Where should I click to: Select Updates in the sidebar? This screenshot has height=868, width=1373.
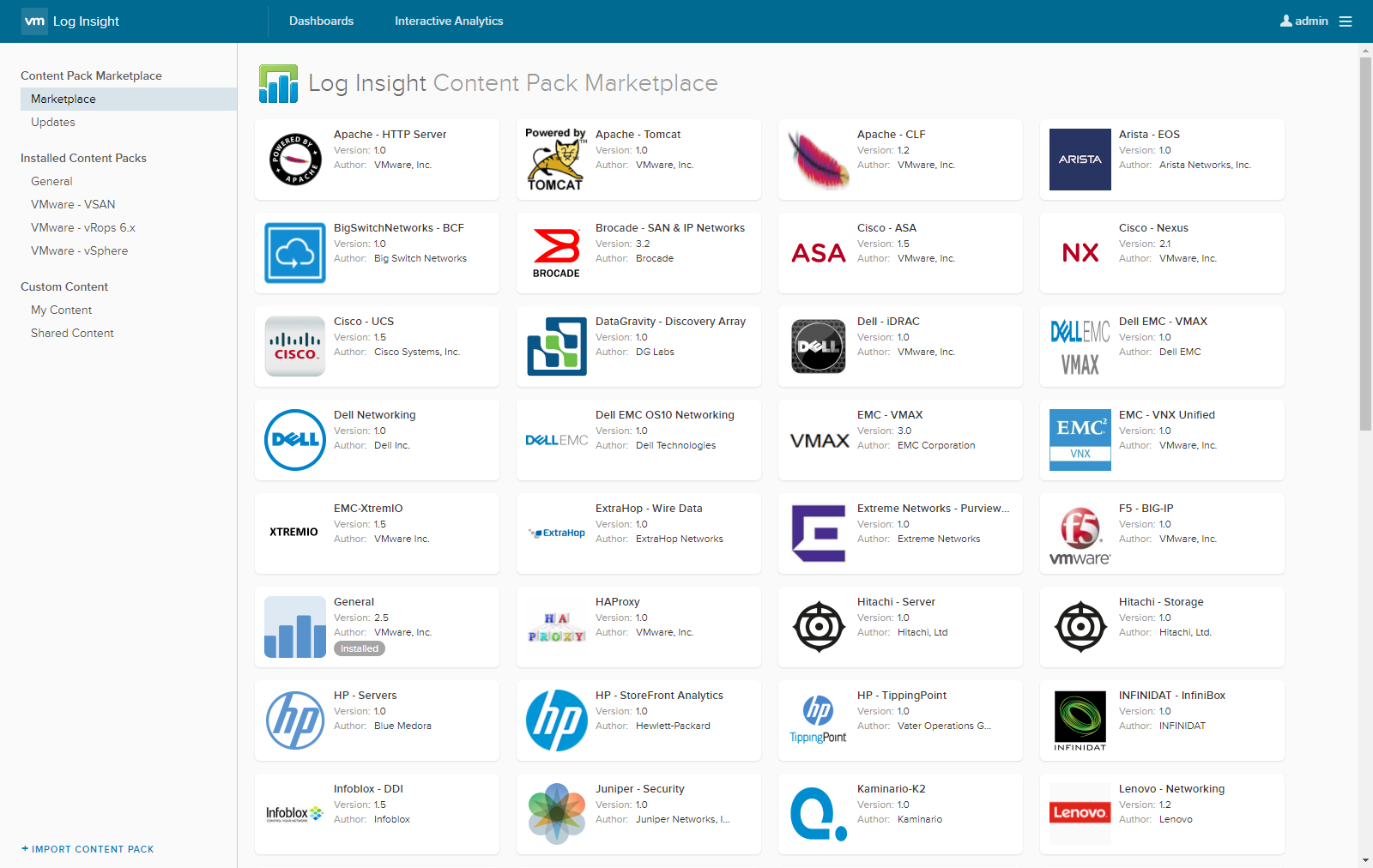[x=53, y=123]
